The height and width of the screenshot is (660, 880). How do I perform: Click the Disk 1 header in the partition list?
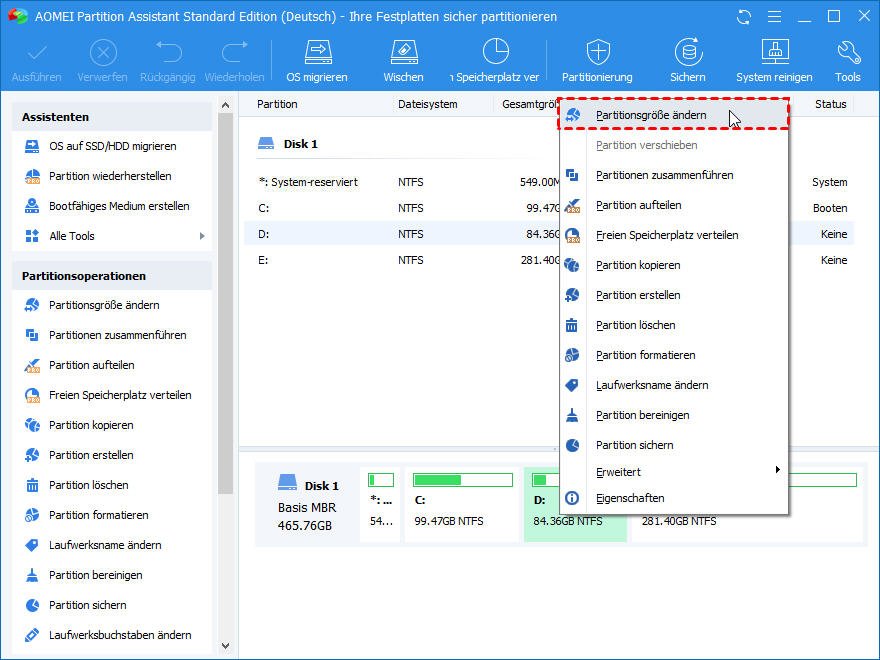tap(287, 144)
